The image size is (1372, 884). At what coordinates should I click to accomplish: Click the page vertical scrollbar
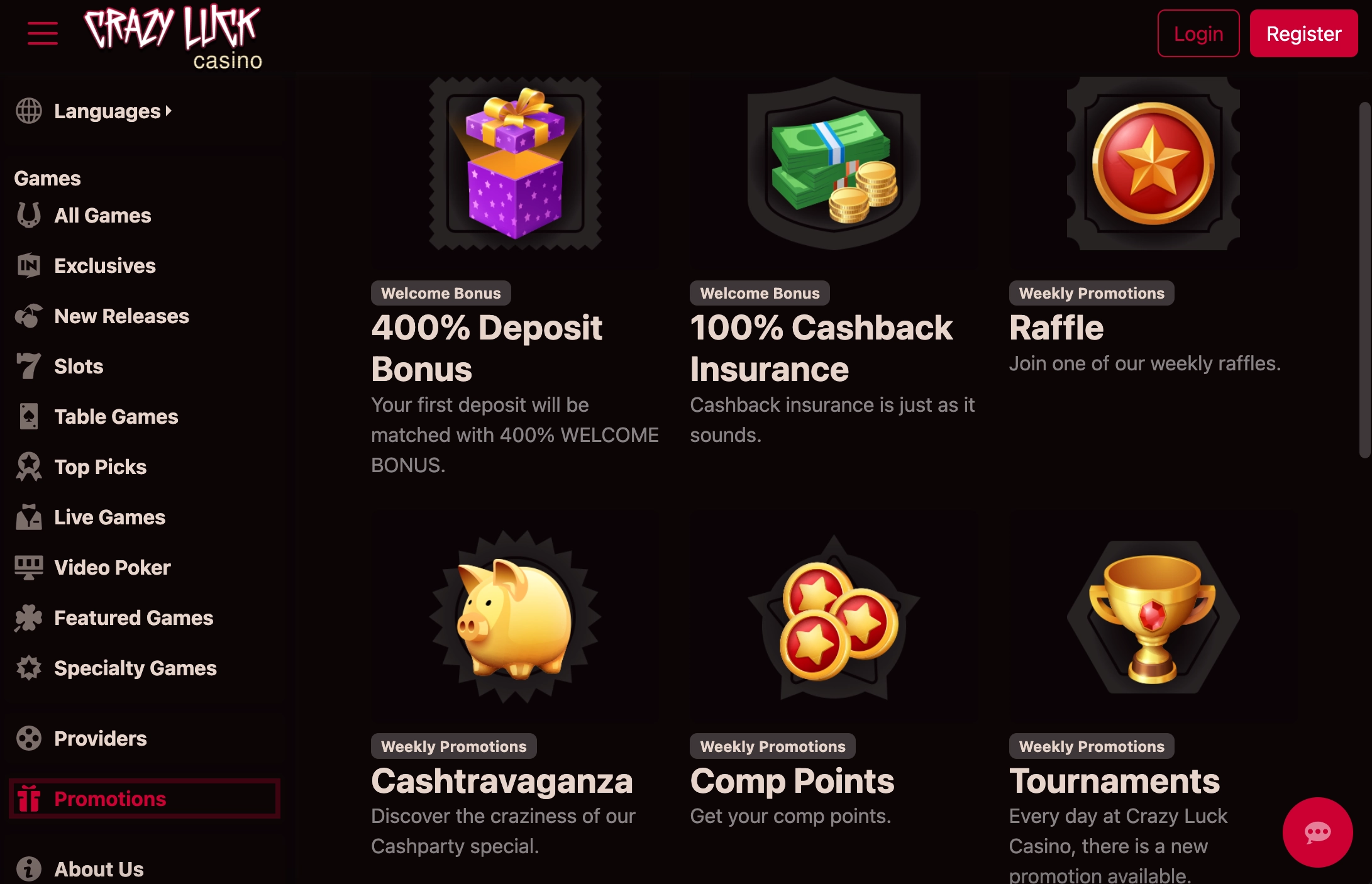point(1364,280)
